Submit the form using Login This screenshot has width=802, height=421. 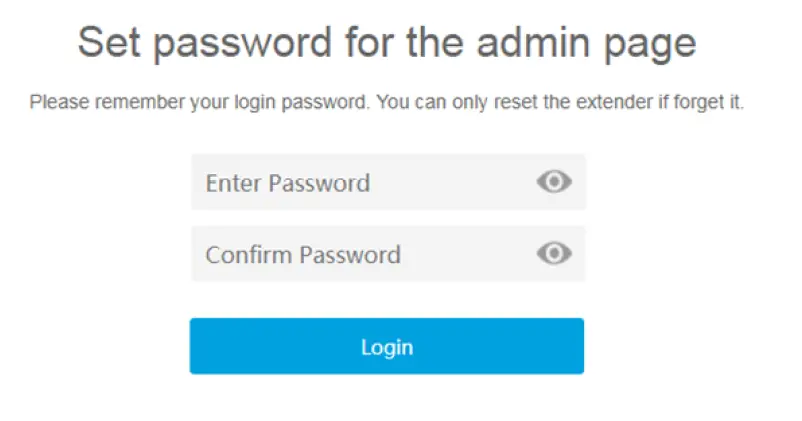point(387,347)
